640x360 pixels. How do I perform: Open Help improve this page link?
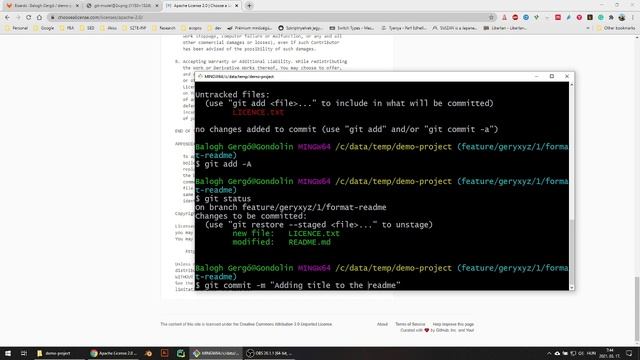click(453, 324)
